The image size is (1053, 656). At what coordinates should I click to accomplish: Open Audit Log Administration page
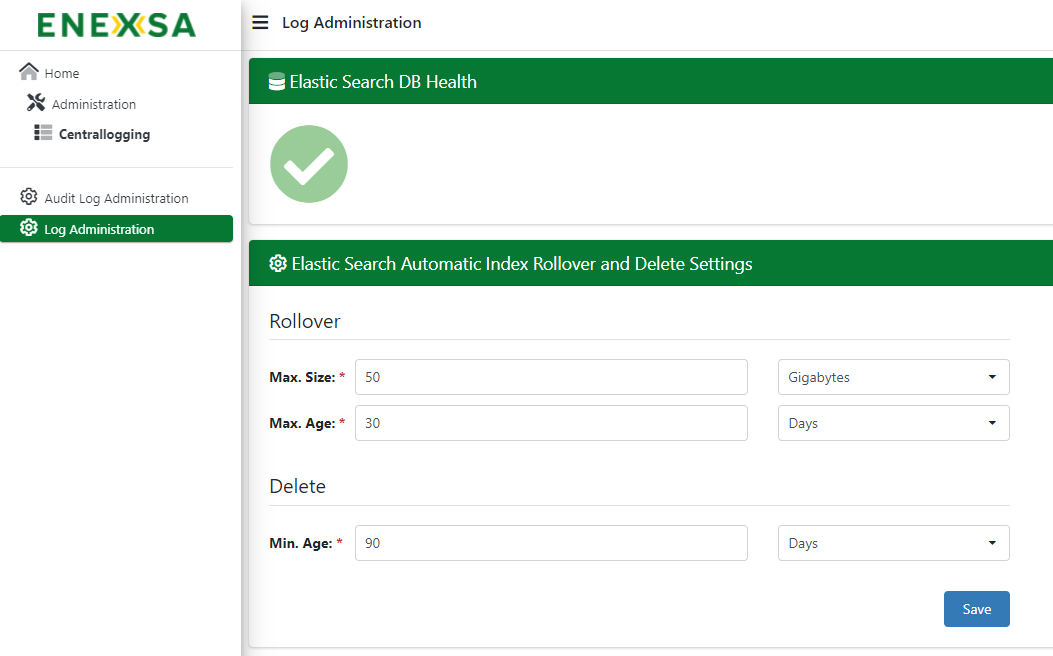click(x=116, y=198)
